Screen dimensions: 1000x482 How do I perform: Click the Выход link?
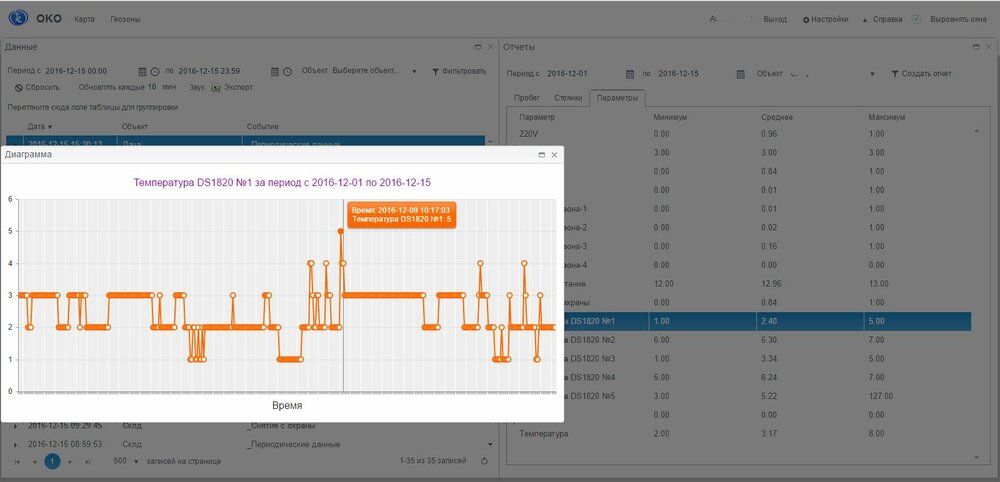pos(775,19)
